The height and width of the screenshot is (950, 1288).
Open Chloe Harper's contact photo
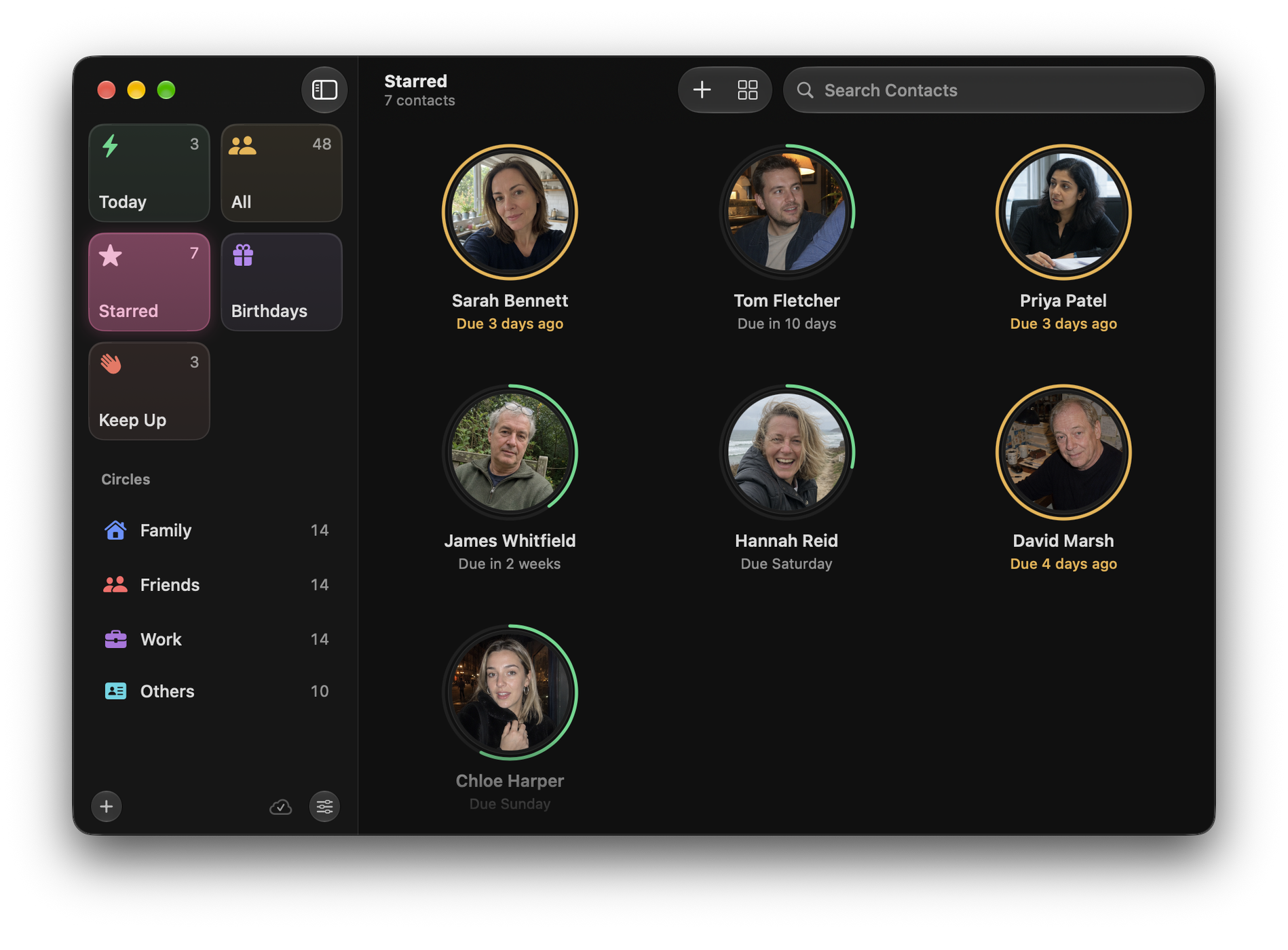click(x=510, y=693)
